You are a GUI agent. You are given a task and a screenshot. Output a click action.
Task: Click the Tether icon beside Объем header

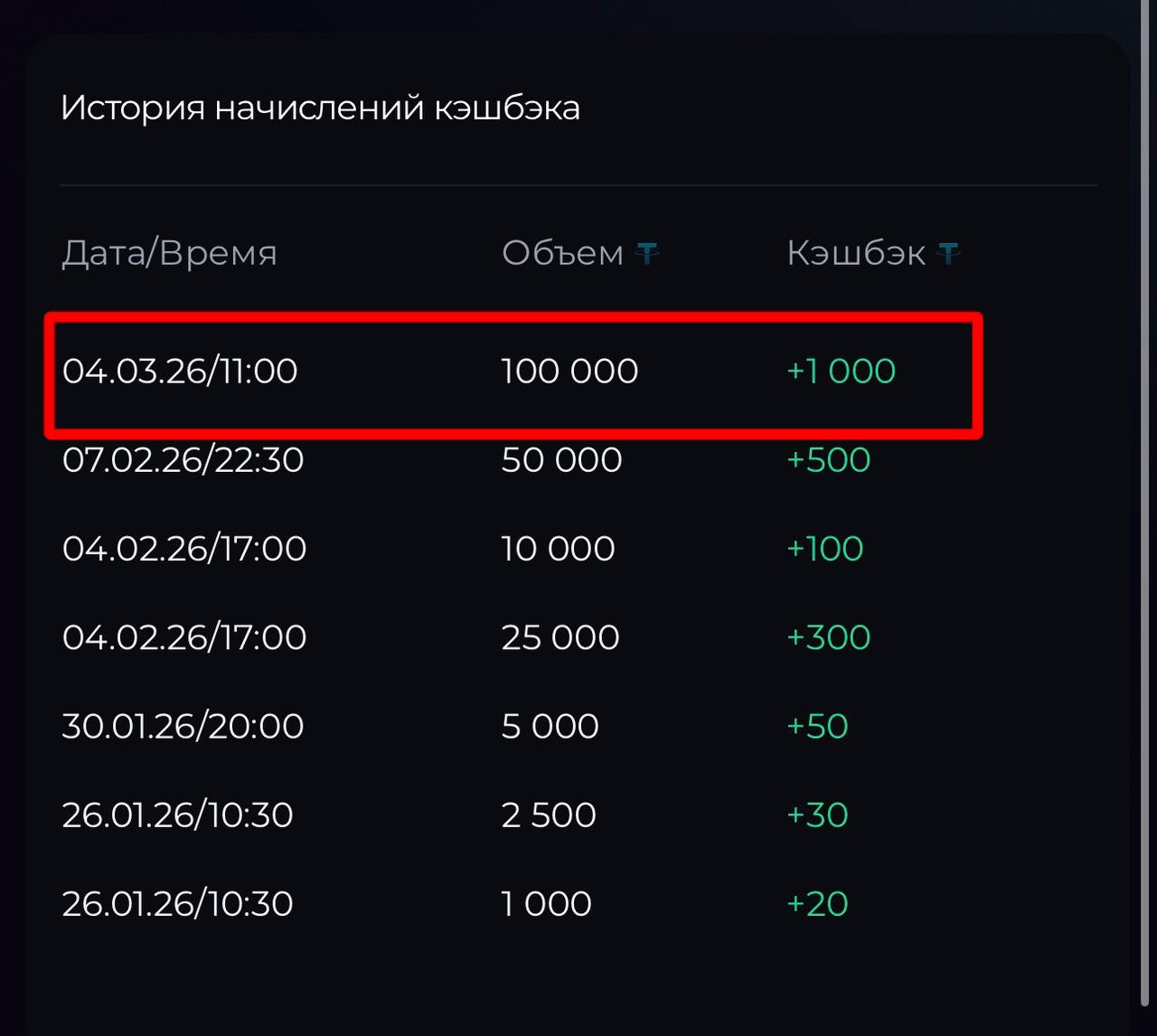pyautogui.click(x=647, y=253)
